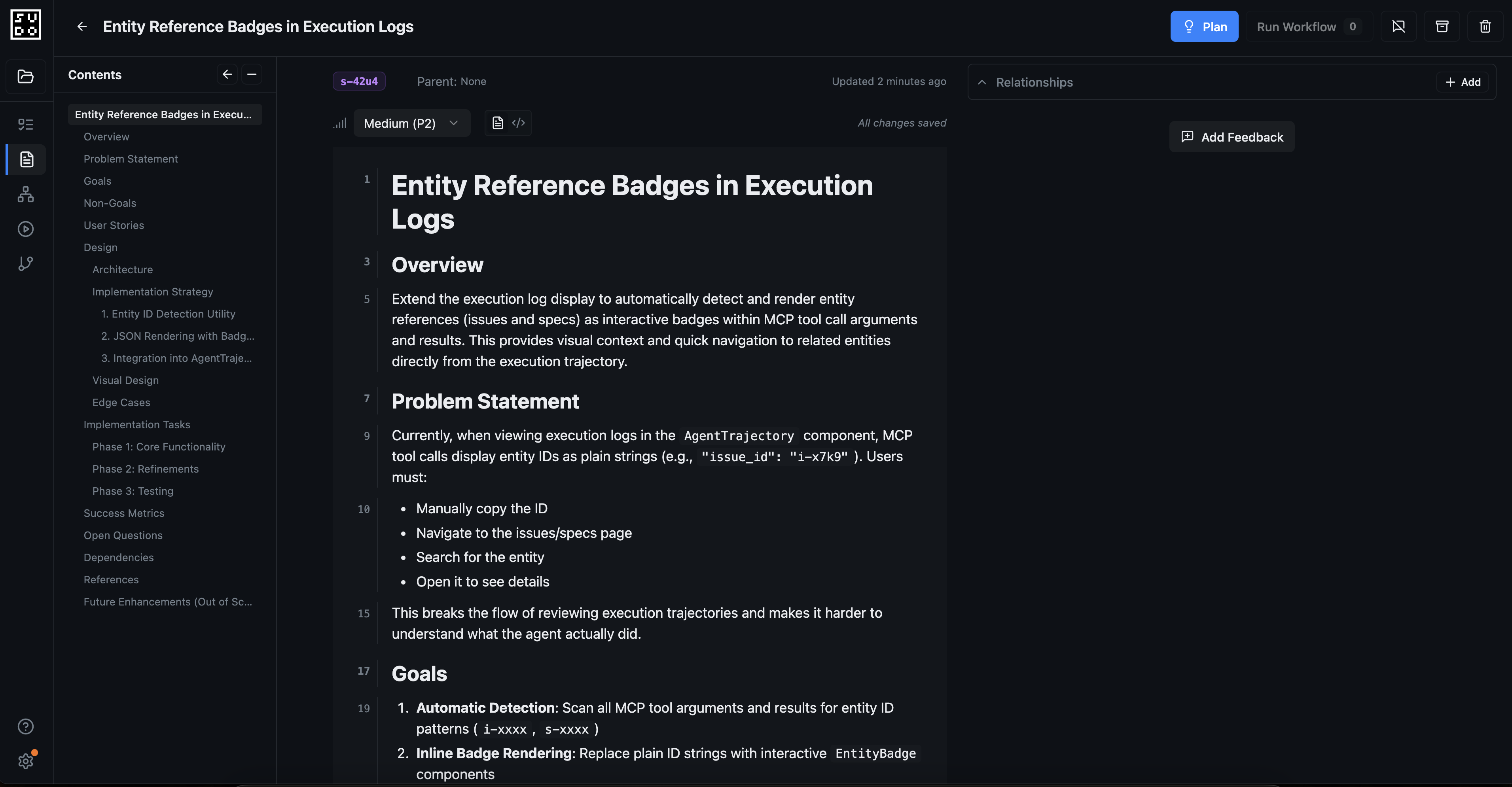Archive this document using the archive icon
1512x787 pixels.
(x=1442, y=26)
